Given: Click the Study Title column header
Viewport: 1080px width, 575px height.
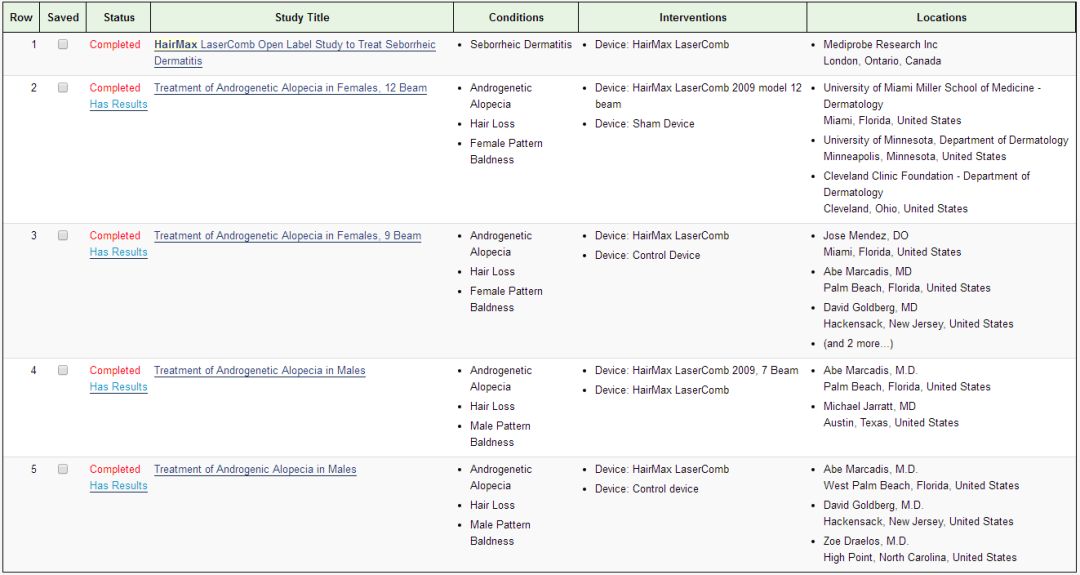Looking at the screenshot, I should tap(301, 17).
